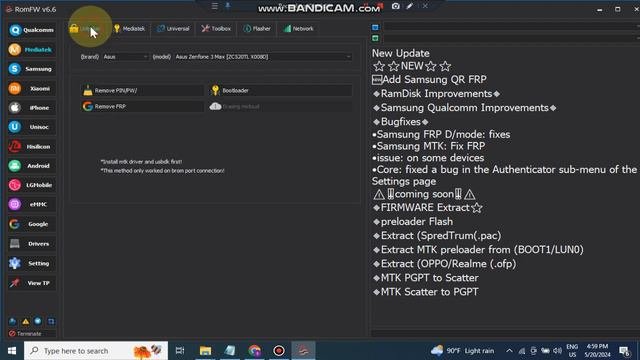Select the eMMC sidebar entry
The height and width of the screenshot is (360, 640).
click(x=31, y=204)
